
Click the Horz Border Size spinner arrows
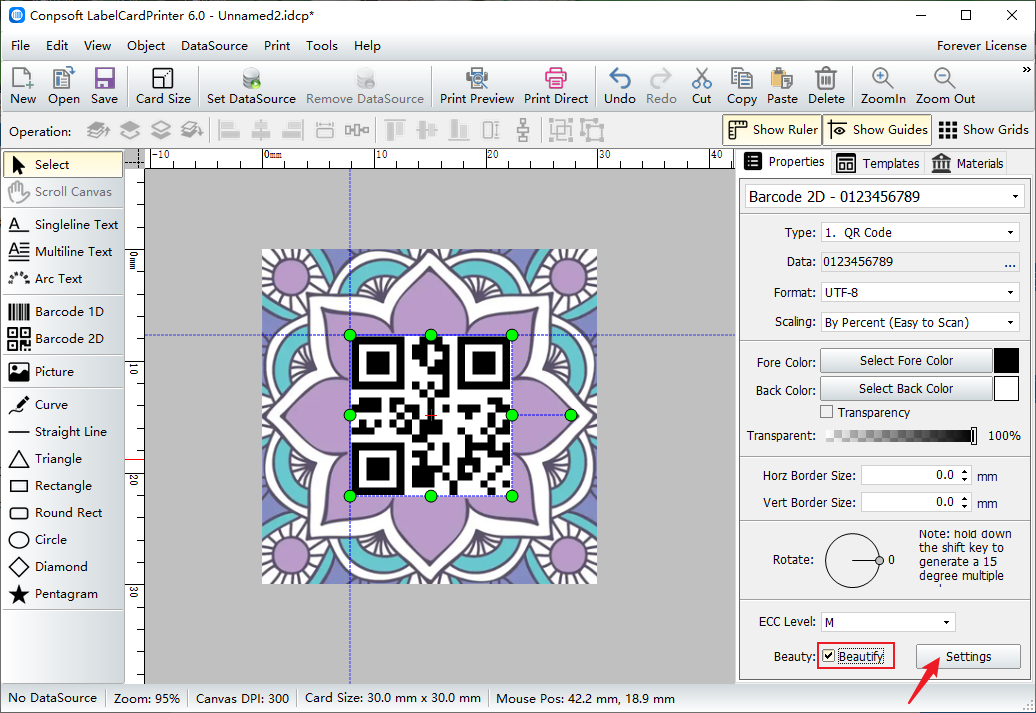(x=965, y=475)
